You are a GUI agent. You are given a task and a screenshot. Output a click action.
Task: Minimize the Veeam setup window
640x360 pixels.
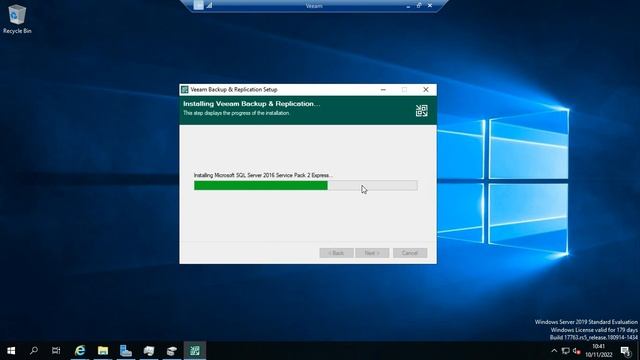click(x=383, y=89)
